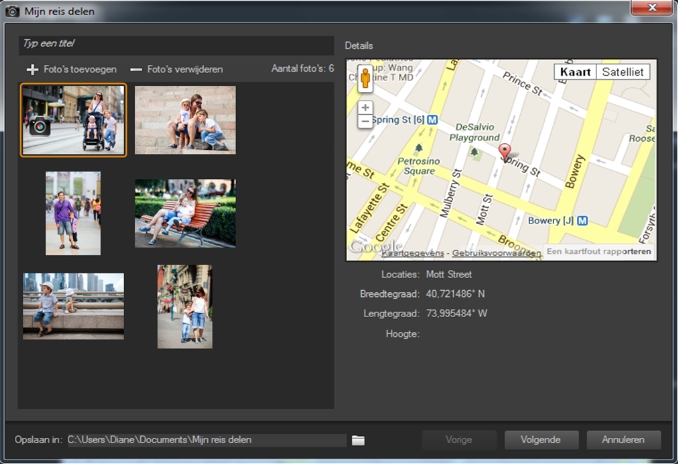Click the Opslaan in path field
Screen dimensions: 678x464
[205, 440]
